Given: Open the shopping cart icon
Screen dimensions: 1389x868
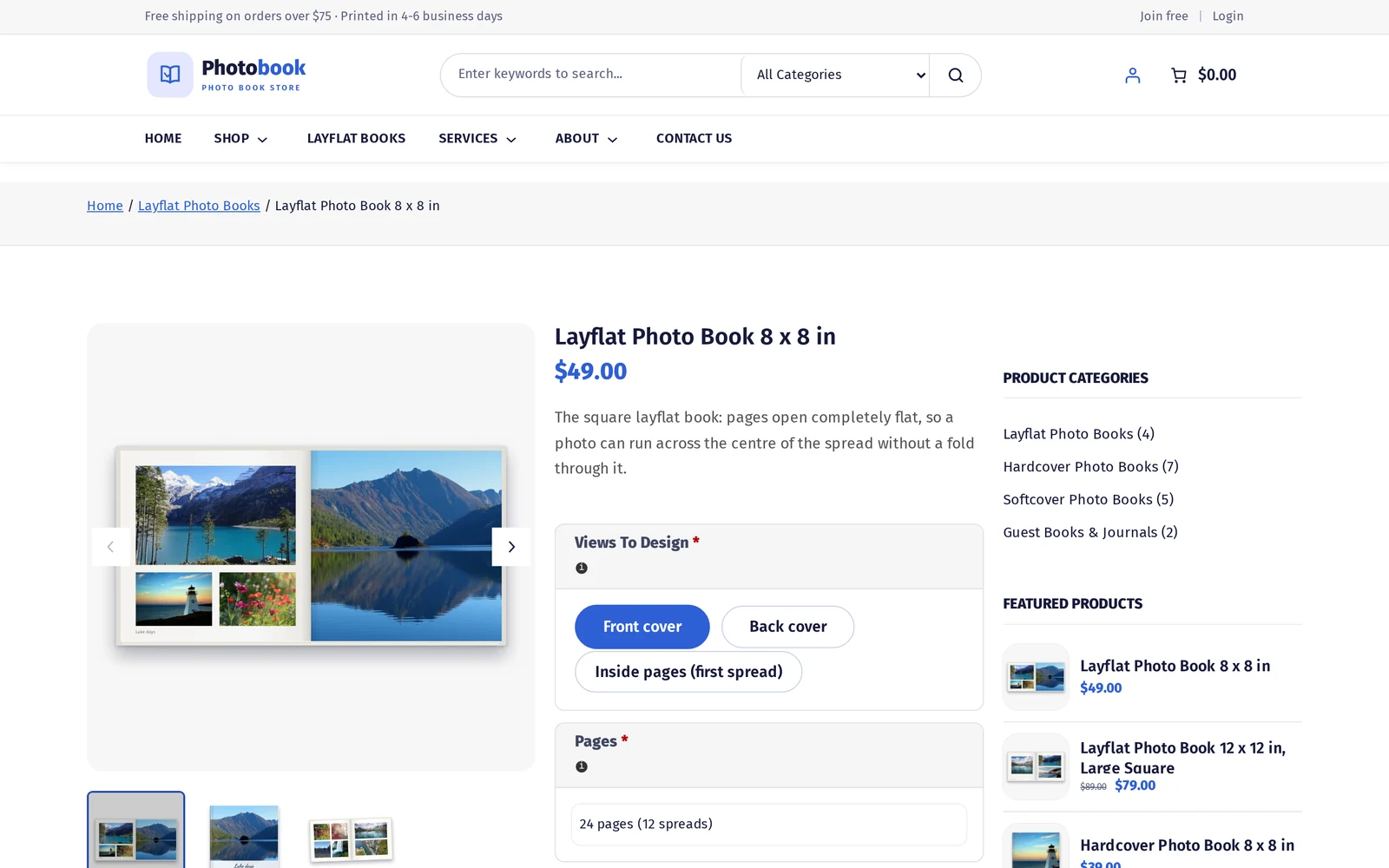Looking at the screenshot, I should click(1178, 76).
